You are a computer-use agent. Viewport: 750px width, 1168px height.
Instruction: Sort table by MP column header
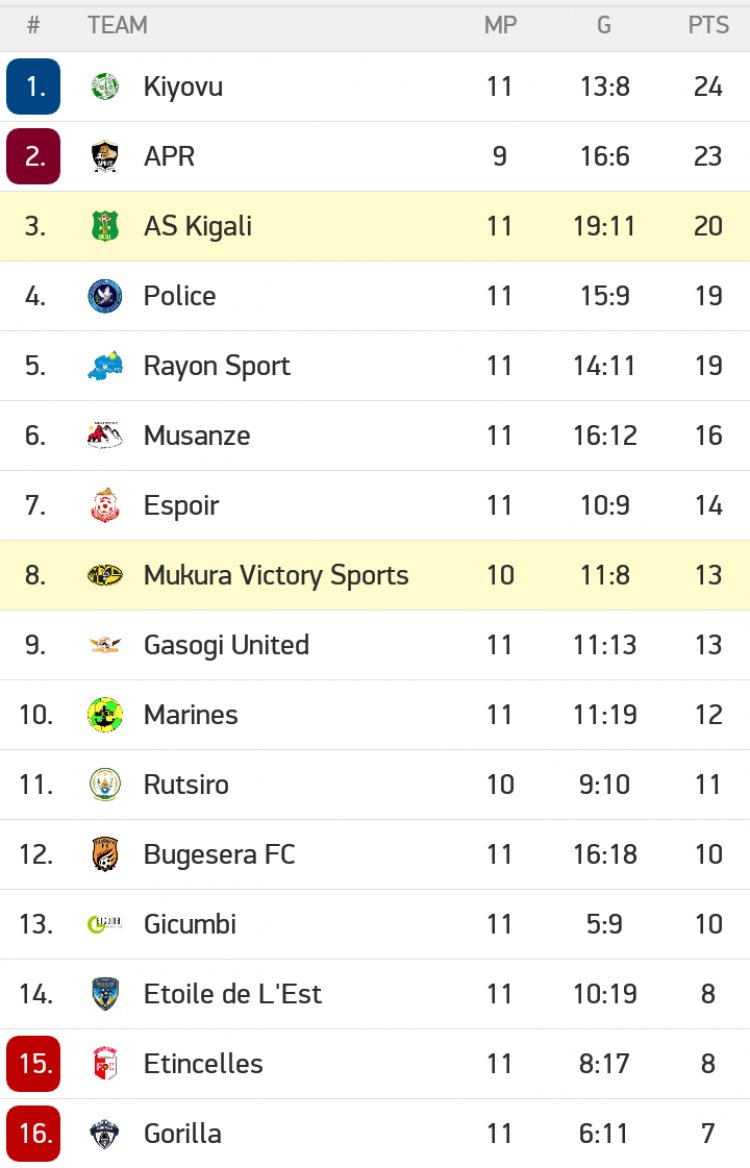tap(500, 26)
